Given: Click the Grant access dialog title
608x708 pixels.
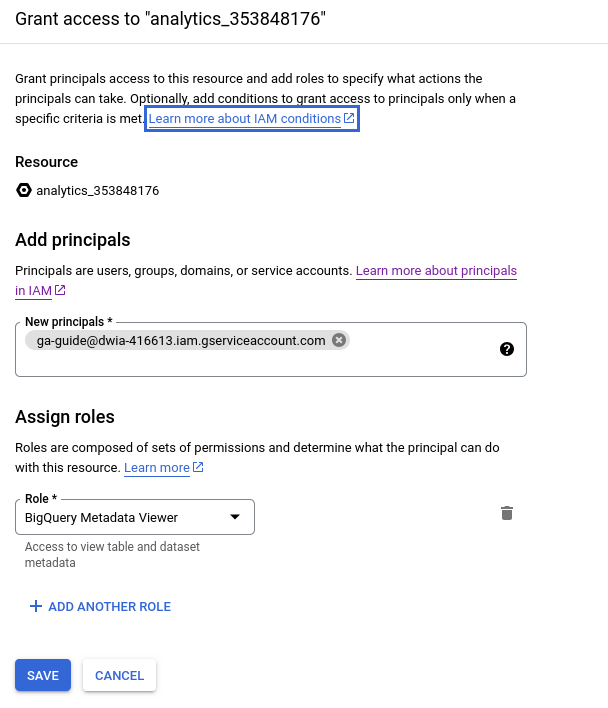Looking at the screenshot, I should pyautogui.click(x=171, y=19).
